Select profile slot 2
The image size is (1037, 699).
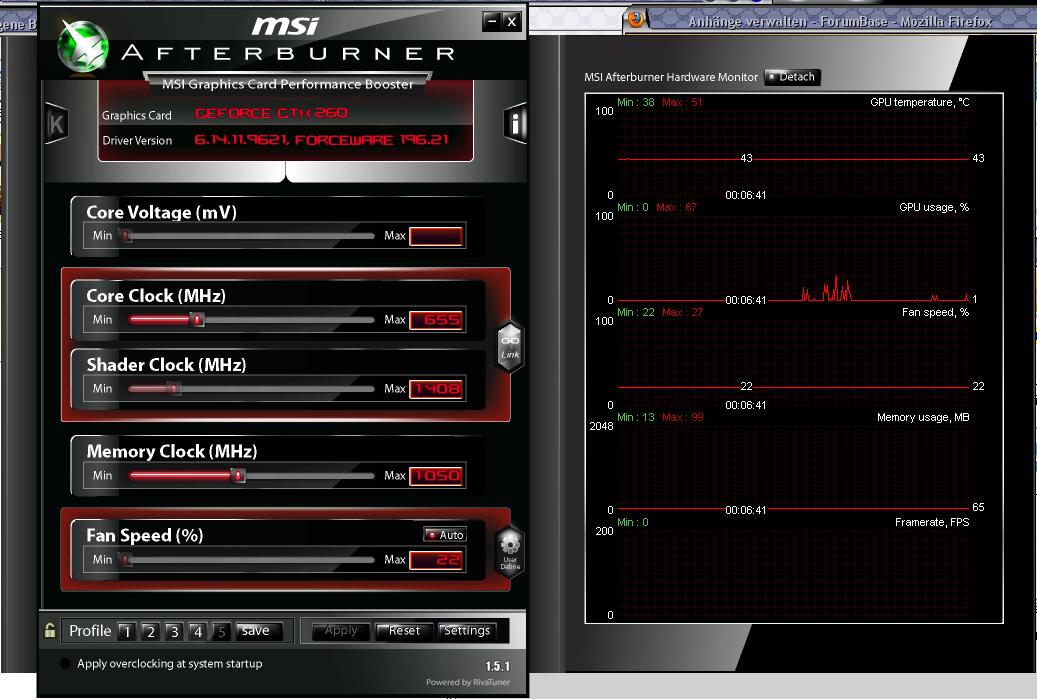(x=150, y=632)
